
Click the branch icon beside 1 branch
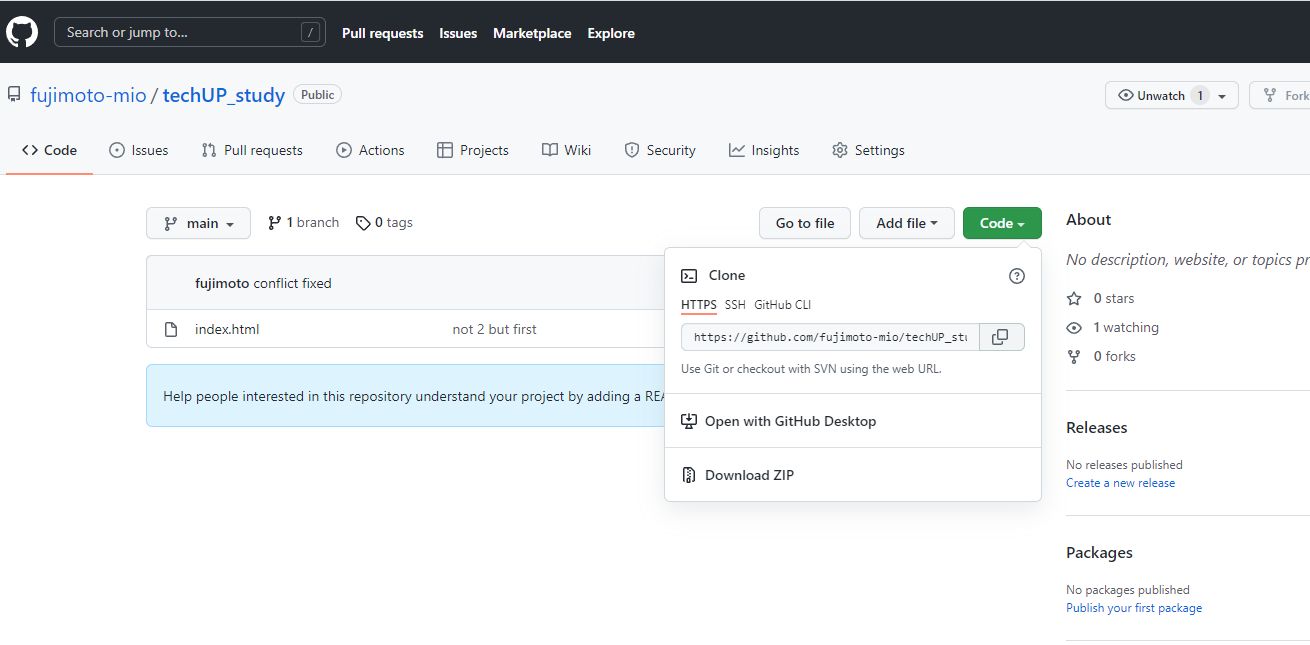[274, 223]
